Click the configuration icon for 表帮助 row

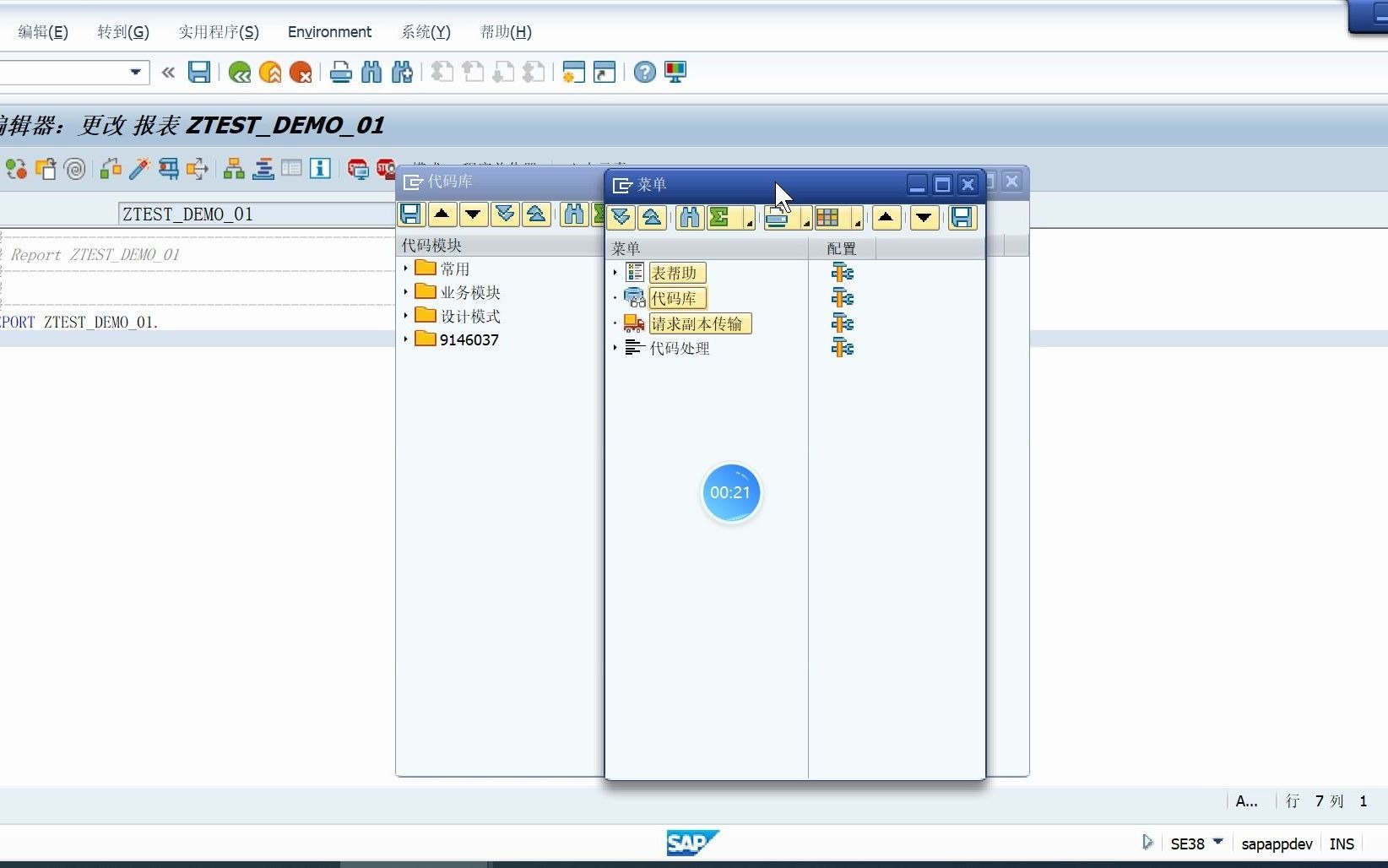842,273
